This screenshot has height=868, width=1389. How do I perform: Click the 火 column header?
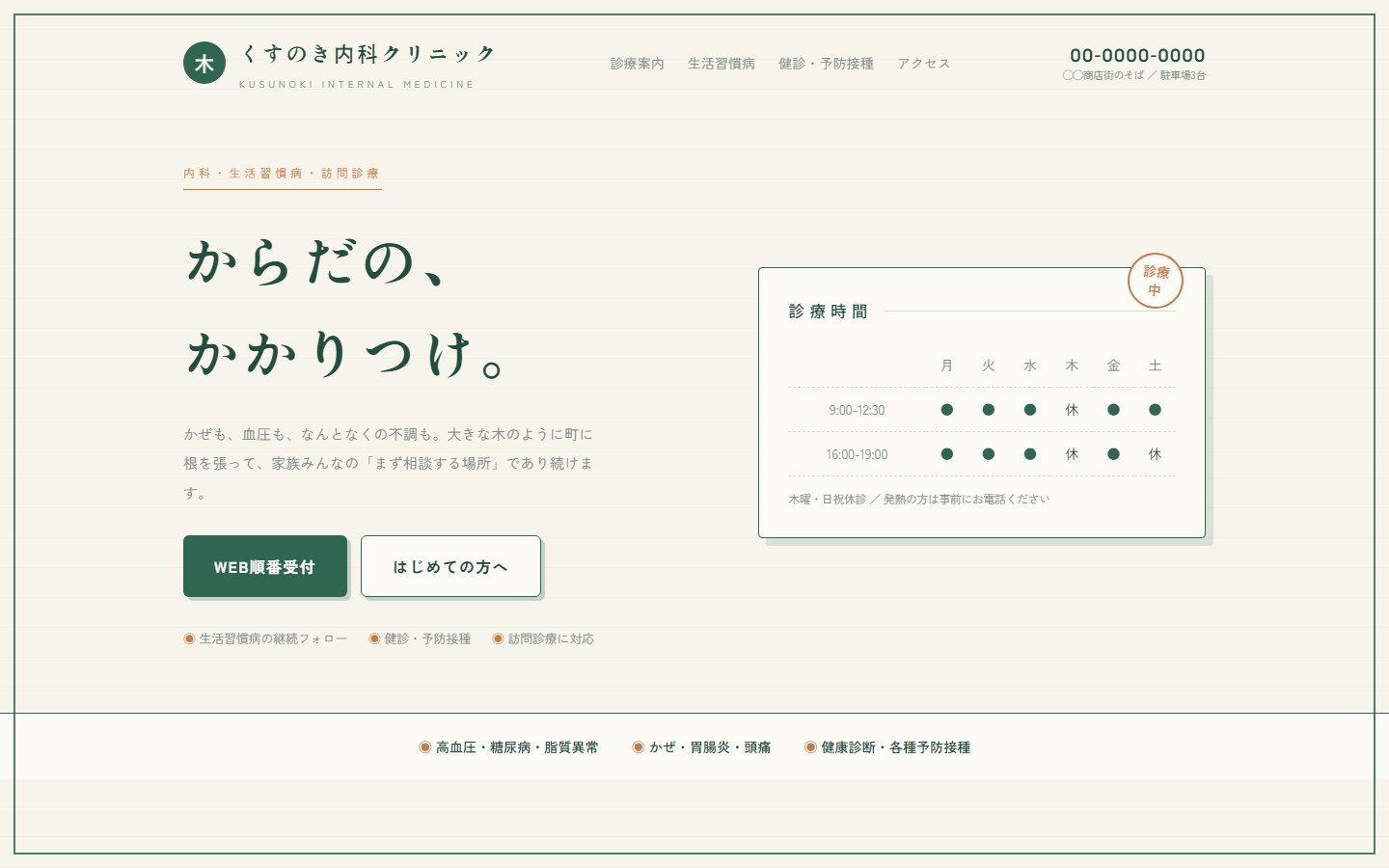[989, 366]
